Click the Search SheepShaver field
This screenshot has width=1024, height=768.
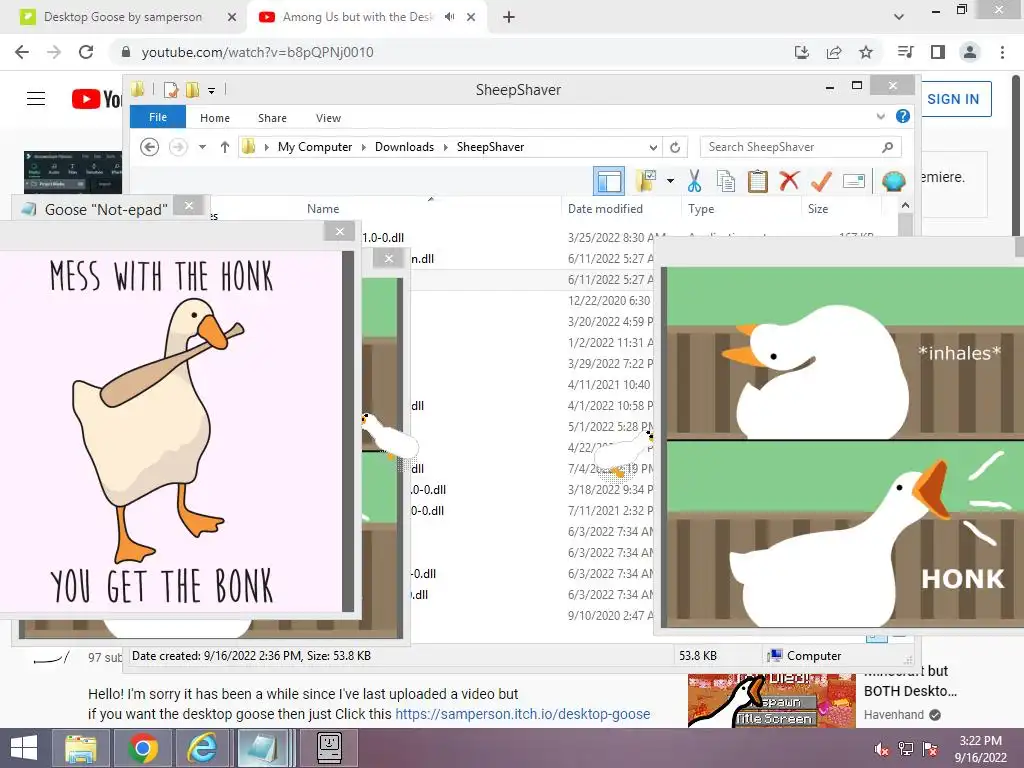[801, 147]
